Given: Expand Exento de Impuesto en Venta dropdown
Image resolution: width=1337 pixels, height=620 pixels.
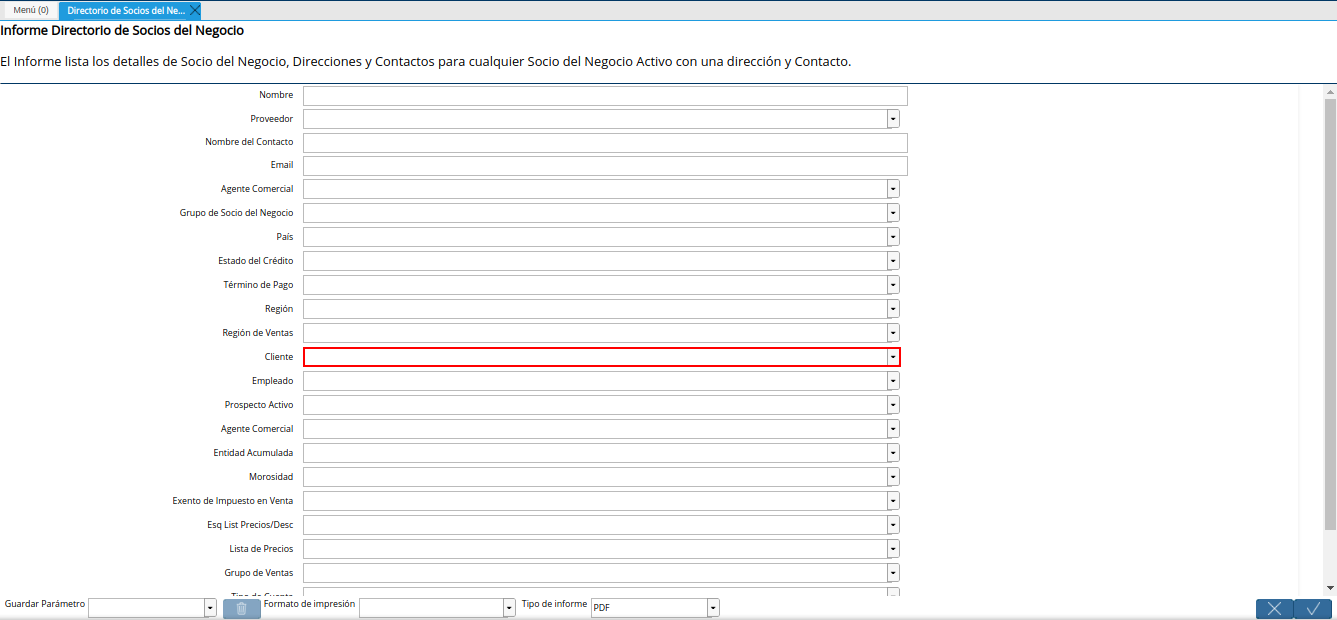Looking at the screenshot, I should 893,501.
